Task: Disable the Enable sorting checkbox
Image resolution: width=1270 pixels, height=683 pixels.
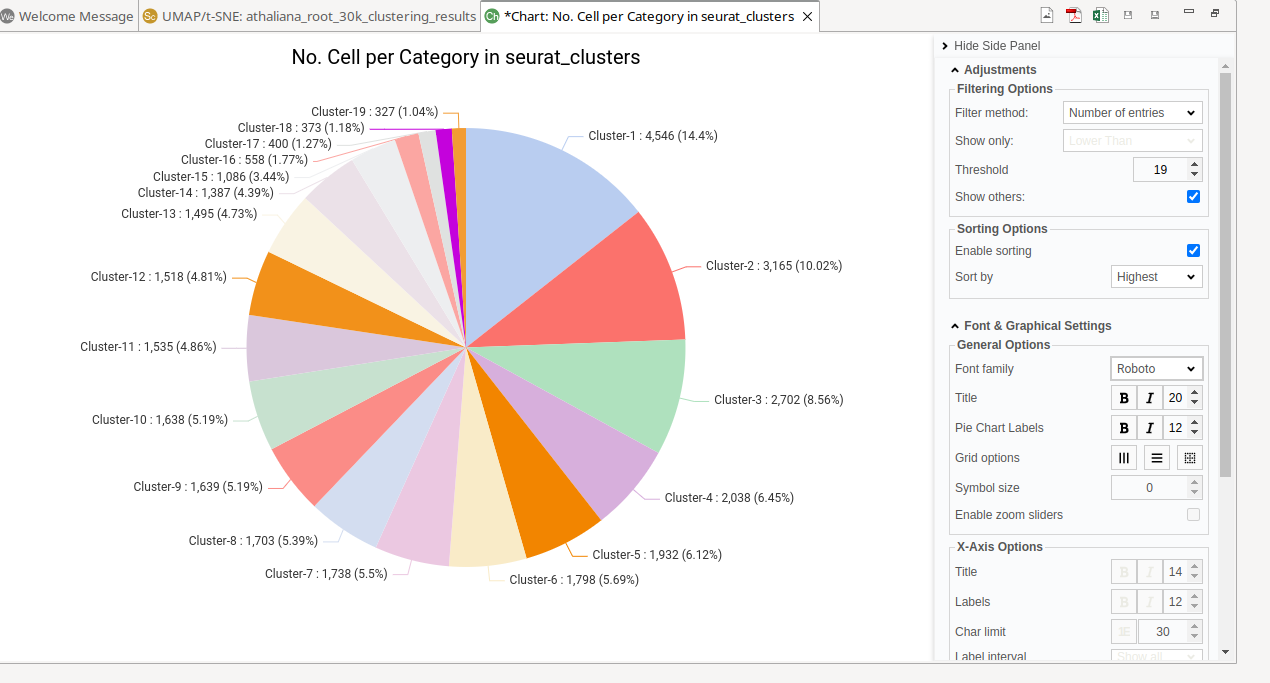Action: click(1193, 251)
